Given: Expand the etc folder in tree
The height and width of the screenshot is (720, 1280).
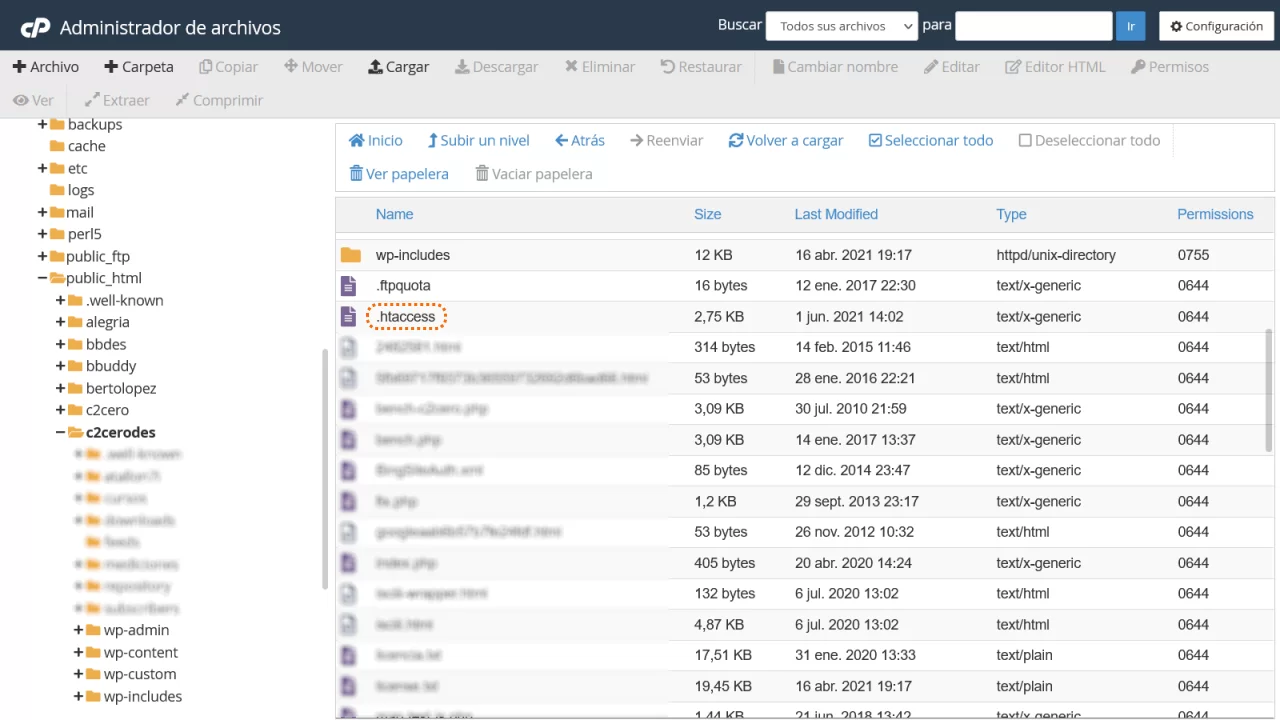Looking at the screenshot, I should click(42, 169).
